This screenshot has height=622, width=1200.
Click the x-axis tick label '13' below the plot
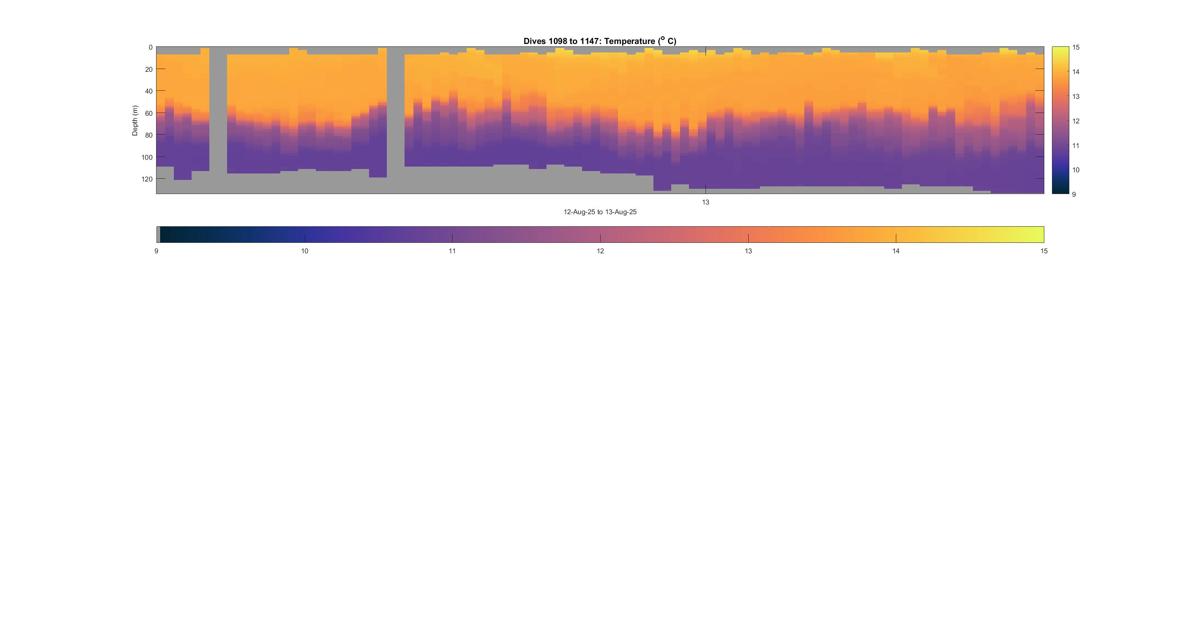[705, 202]
